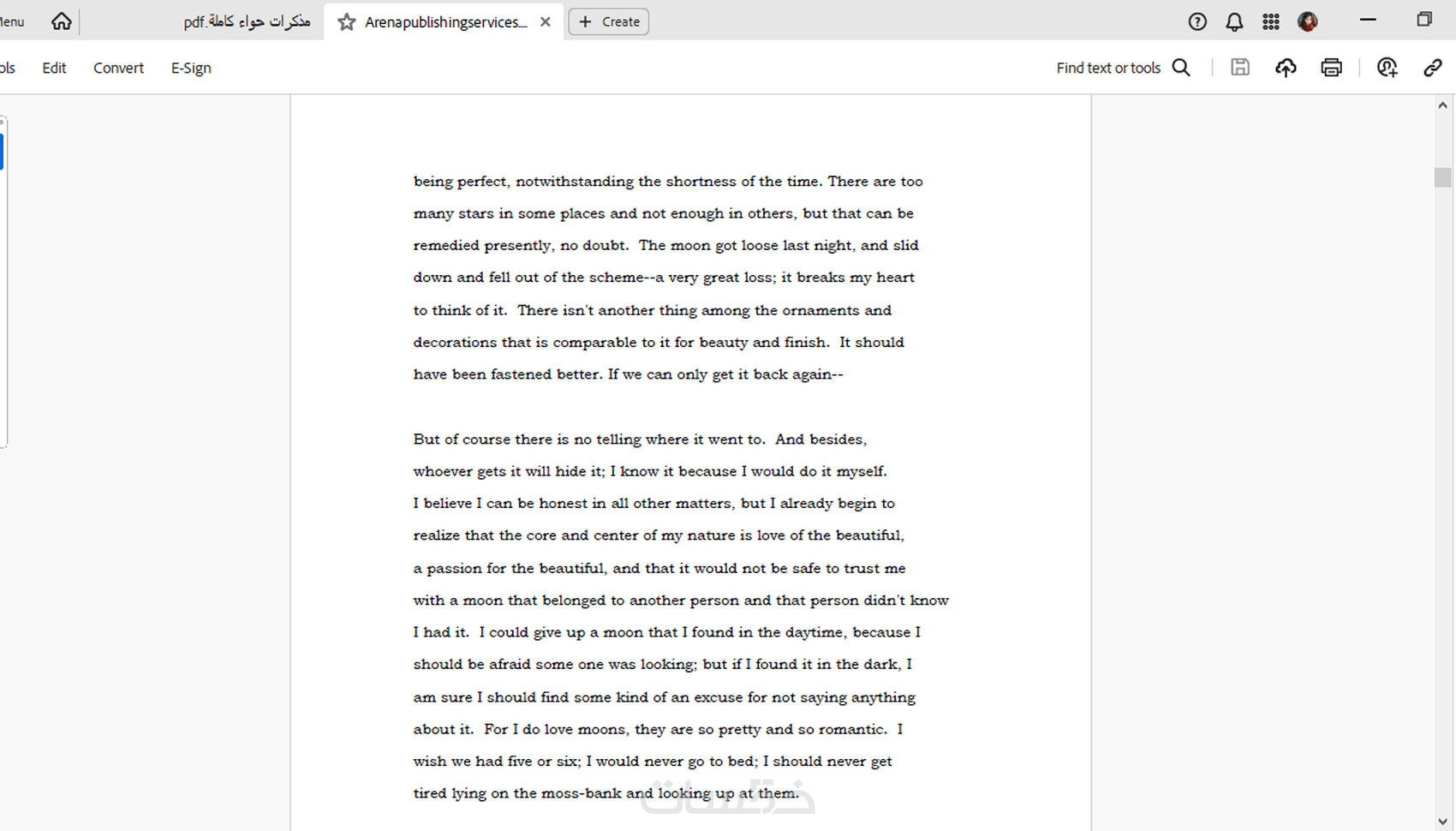Open the Convert toolbar menu
1456x831 pixels.
pos(118,68)
